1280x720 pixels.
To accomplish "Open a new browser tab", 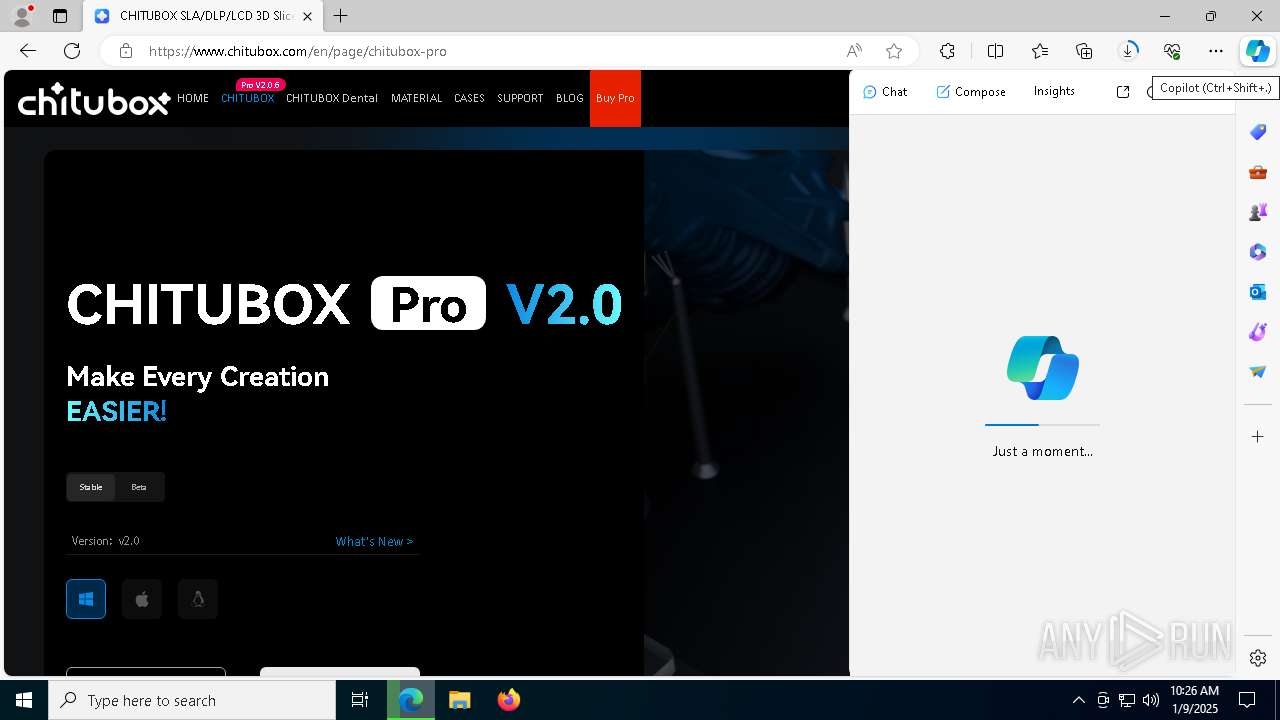I will point(341,16).
